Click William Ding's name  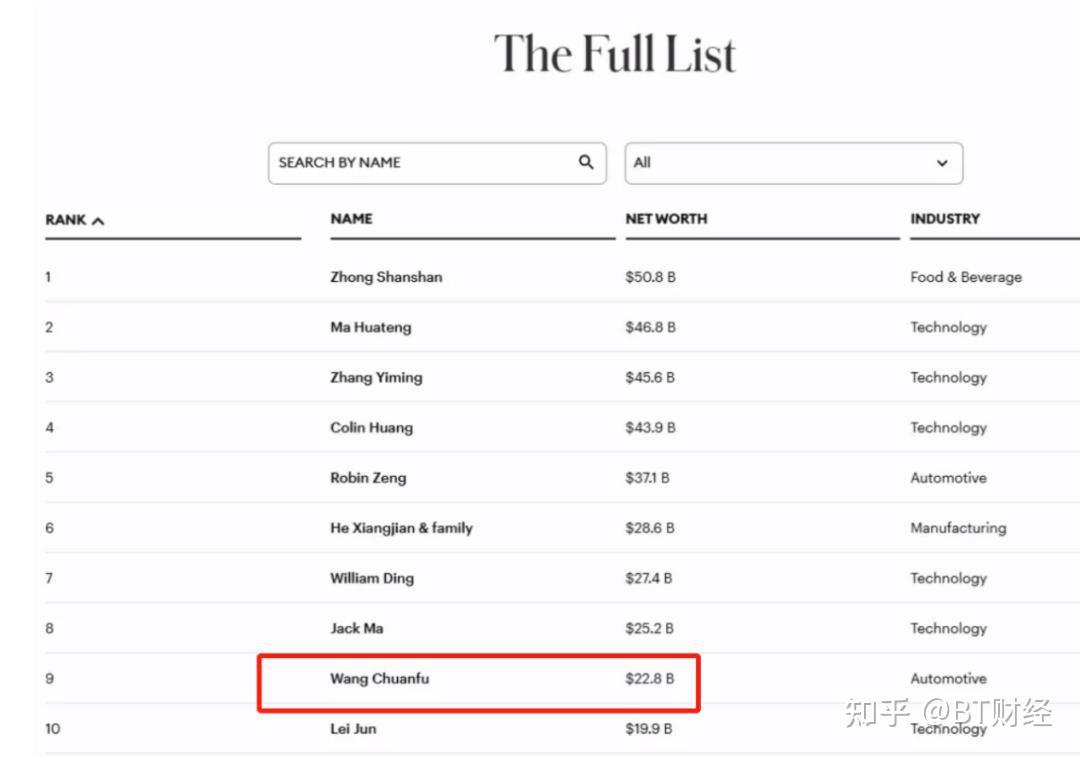click(371, 578)
